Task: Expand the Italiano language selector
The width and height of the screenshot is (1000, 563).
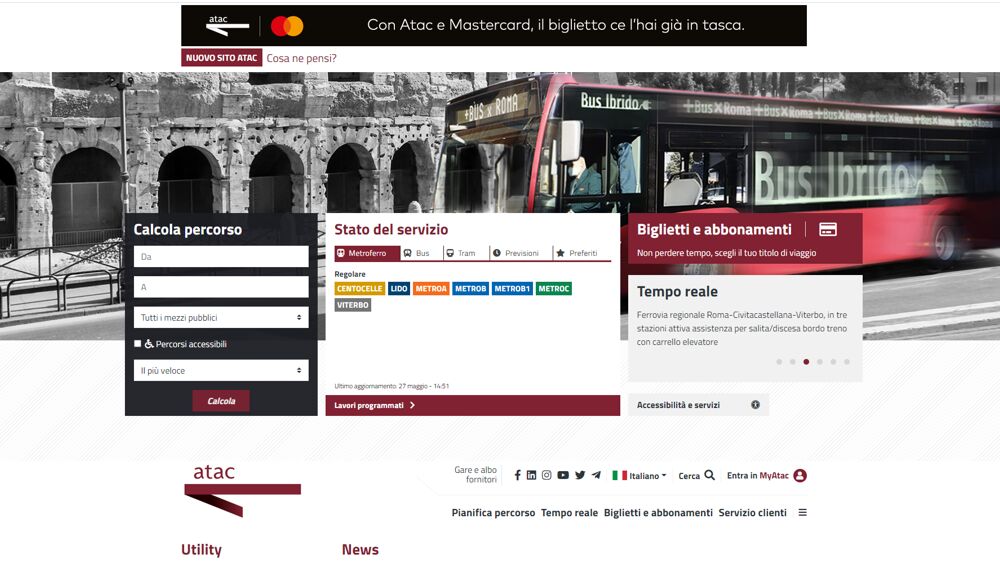Action: pyautogui.click(x=639, y=476)
